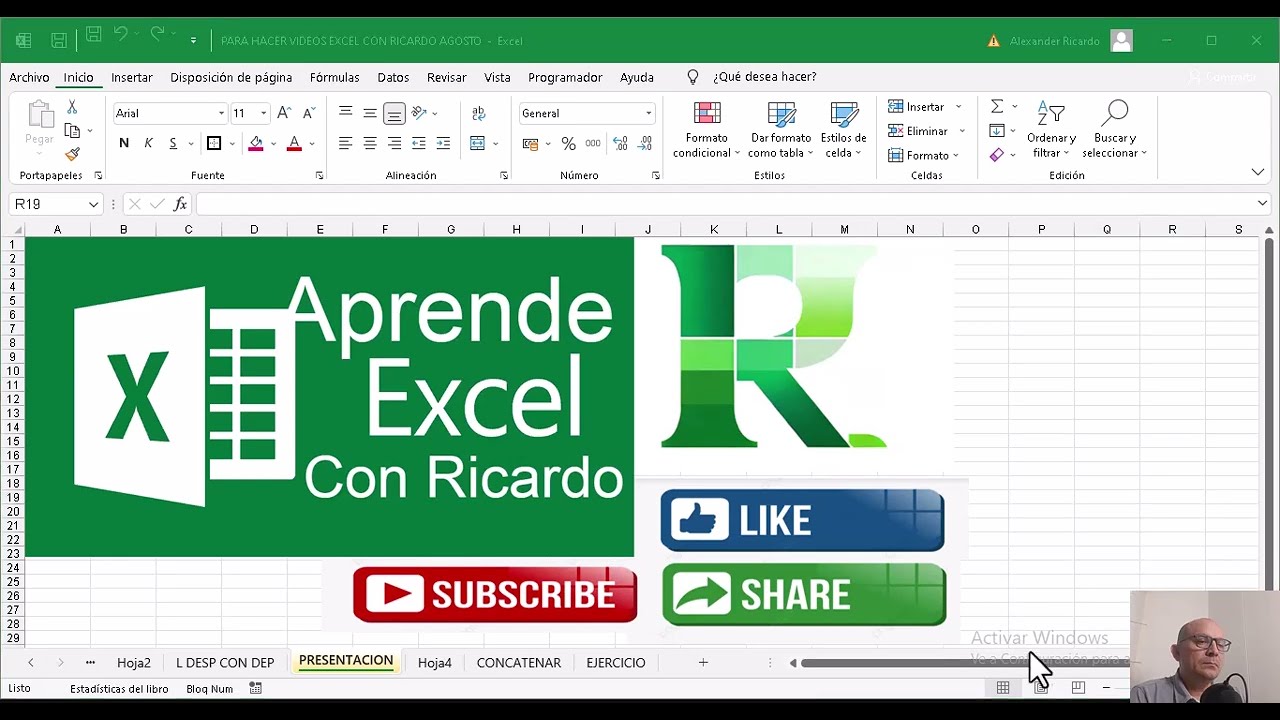Switch to Normal view icon
This screenshot has width=1280, height=720.
[x=1003, y=688]
